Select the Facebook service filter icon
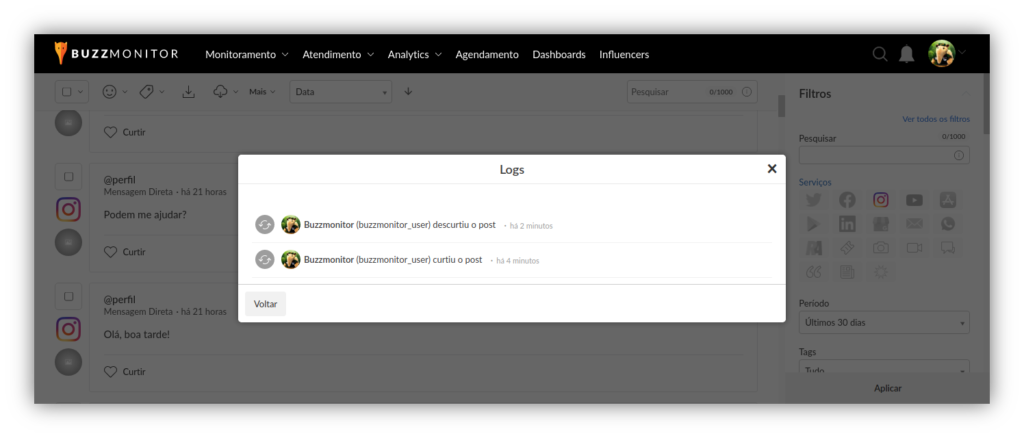Image resolution: width=1024 pixels, height=438 pixels. click(x=847, y=200)
